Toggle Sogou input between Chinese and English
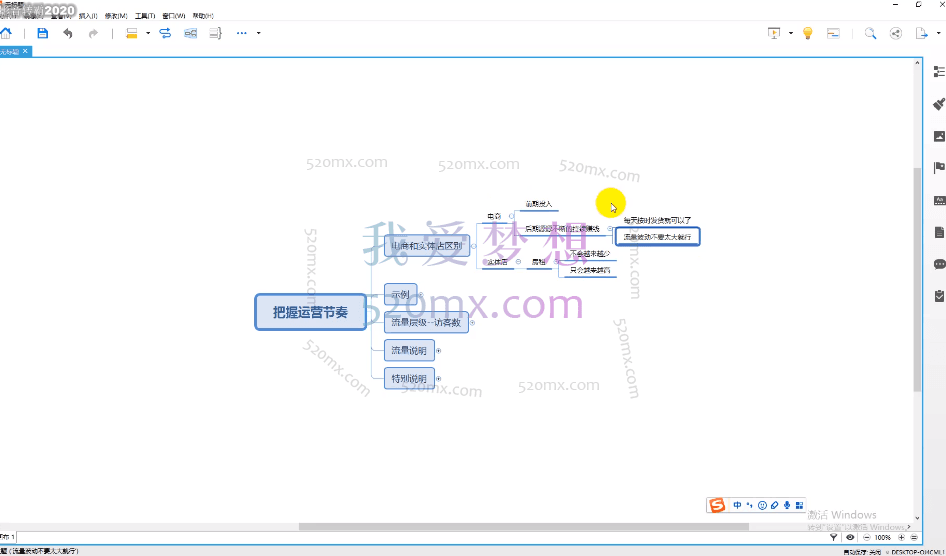Screen dimensions: 946x556 pos(737,506)
